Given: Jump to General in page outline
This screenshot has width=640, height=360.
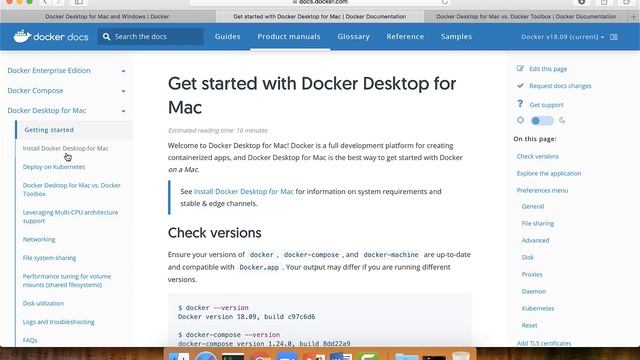Looking at the screenshot, I should [x=533, y=207].
